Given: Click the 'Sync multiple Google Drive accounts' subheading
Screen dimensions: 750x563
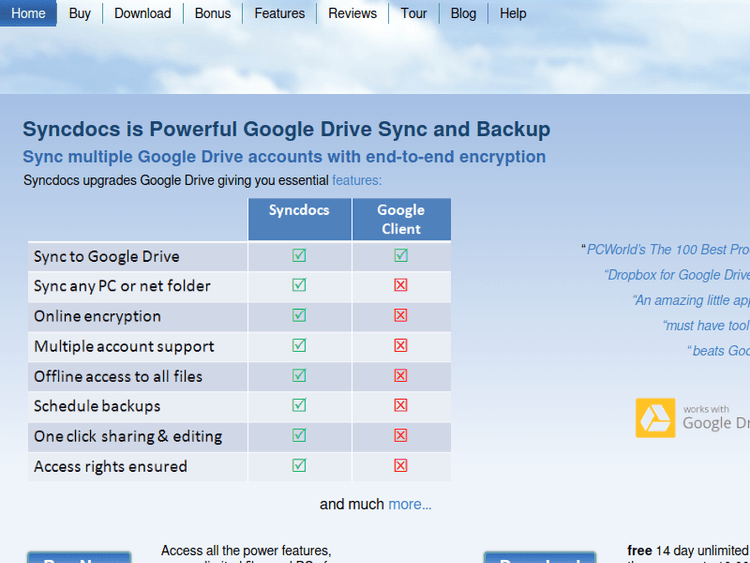Looking at the screenshot, I should (284, 157).
